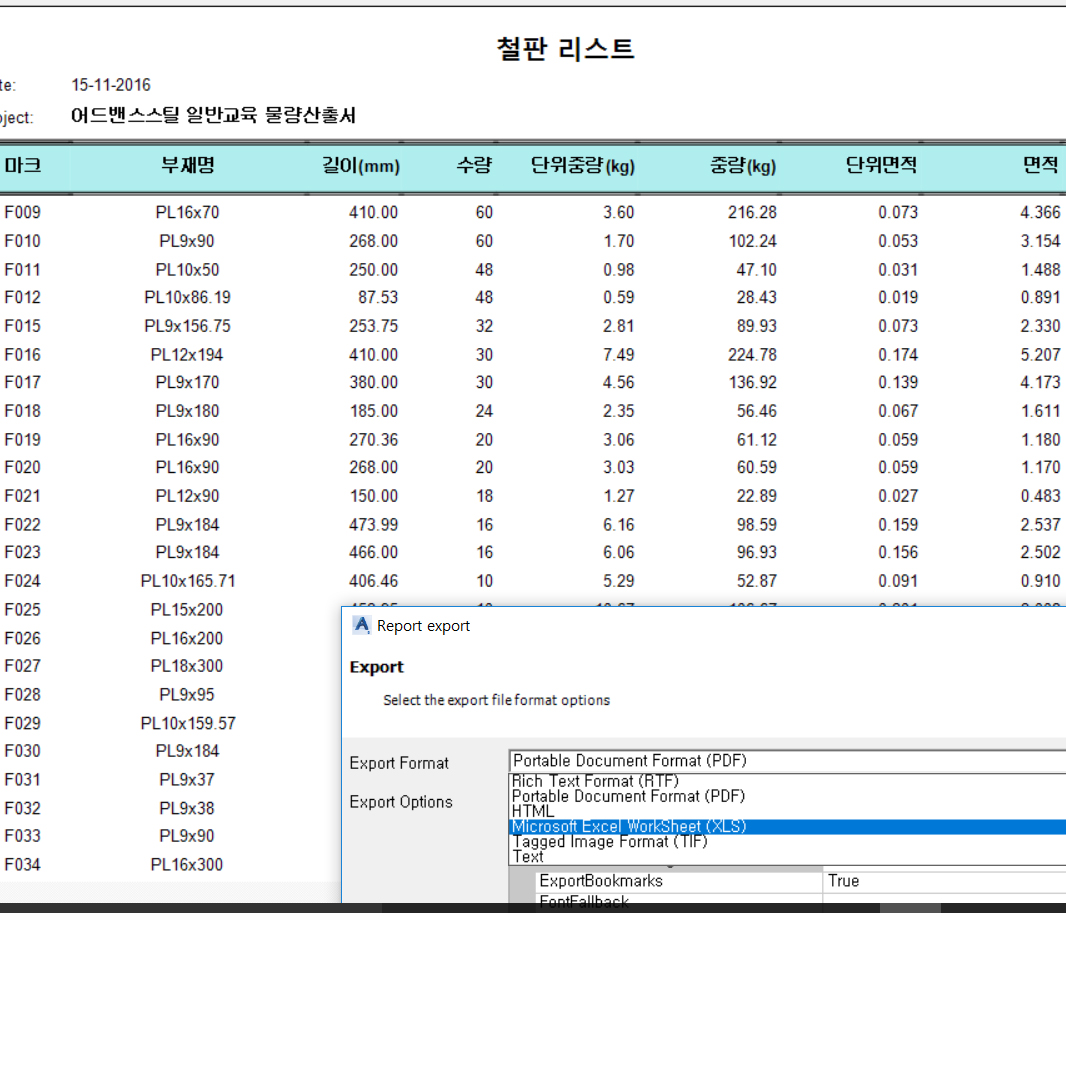The width and height of the screenshot is (1066, 1066).
Task: Click part name PL9x170
Action: (188, 383)
